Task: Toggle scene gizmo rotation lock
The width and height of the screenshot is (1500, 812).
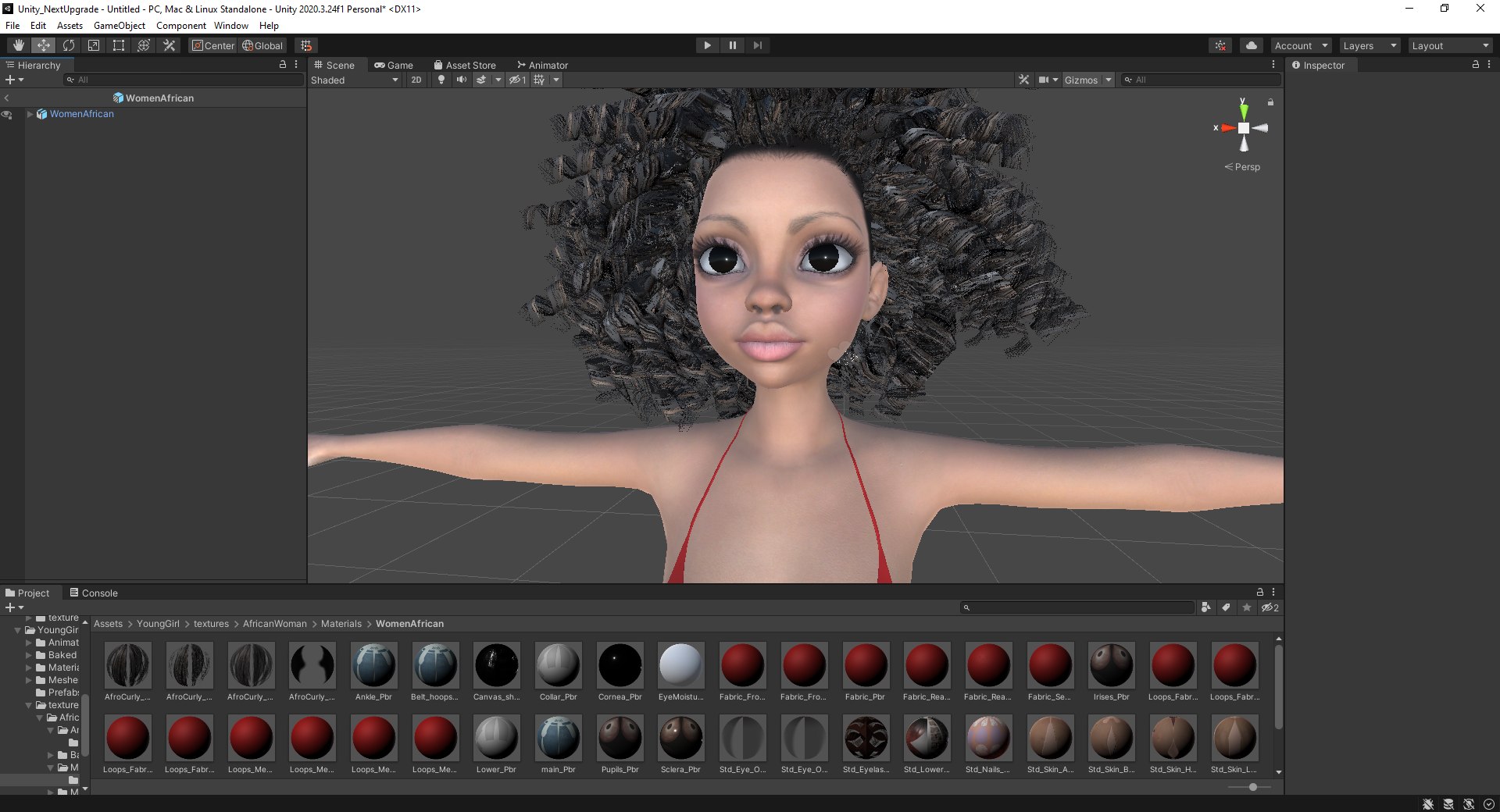Action: point(1270,102)
